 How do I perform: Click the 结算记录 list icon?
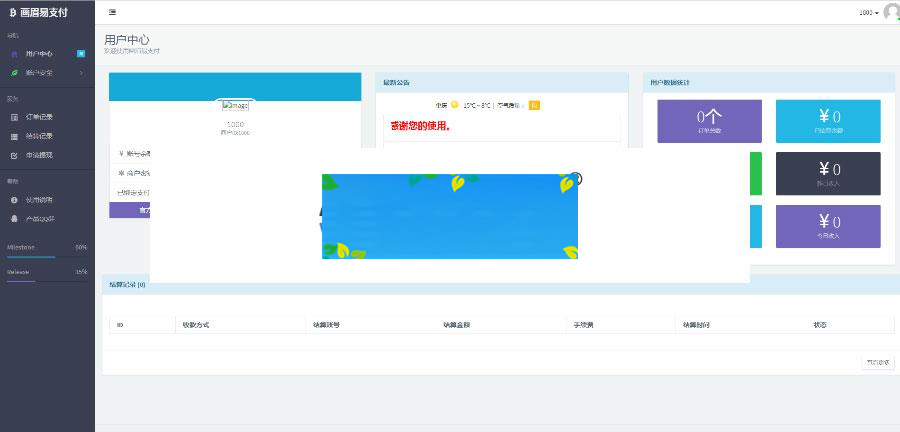coord(14,136)
